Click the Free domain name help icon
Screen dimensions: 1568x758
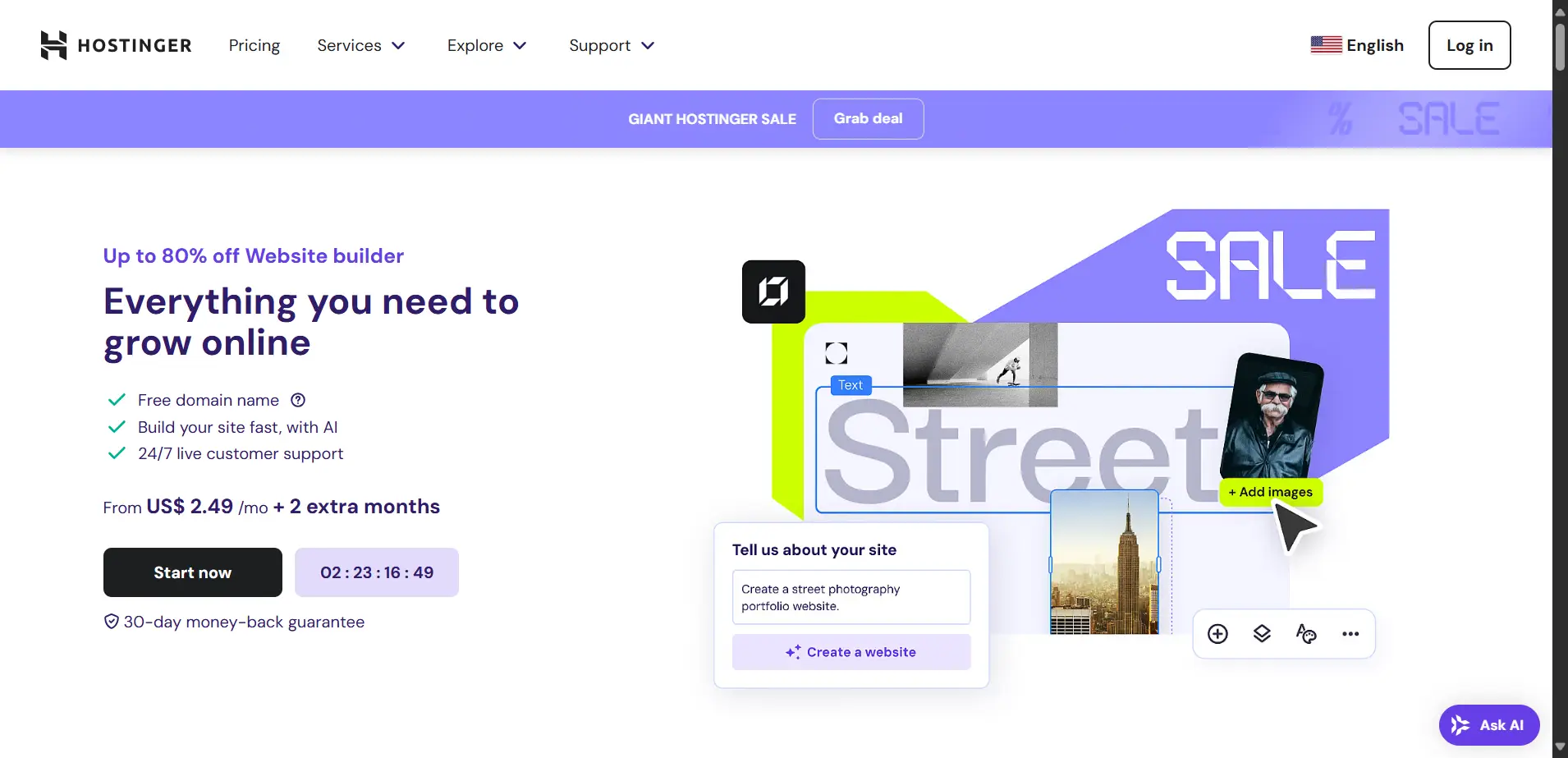[x=298, y=400]
